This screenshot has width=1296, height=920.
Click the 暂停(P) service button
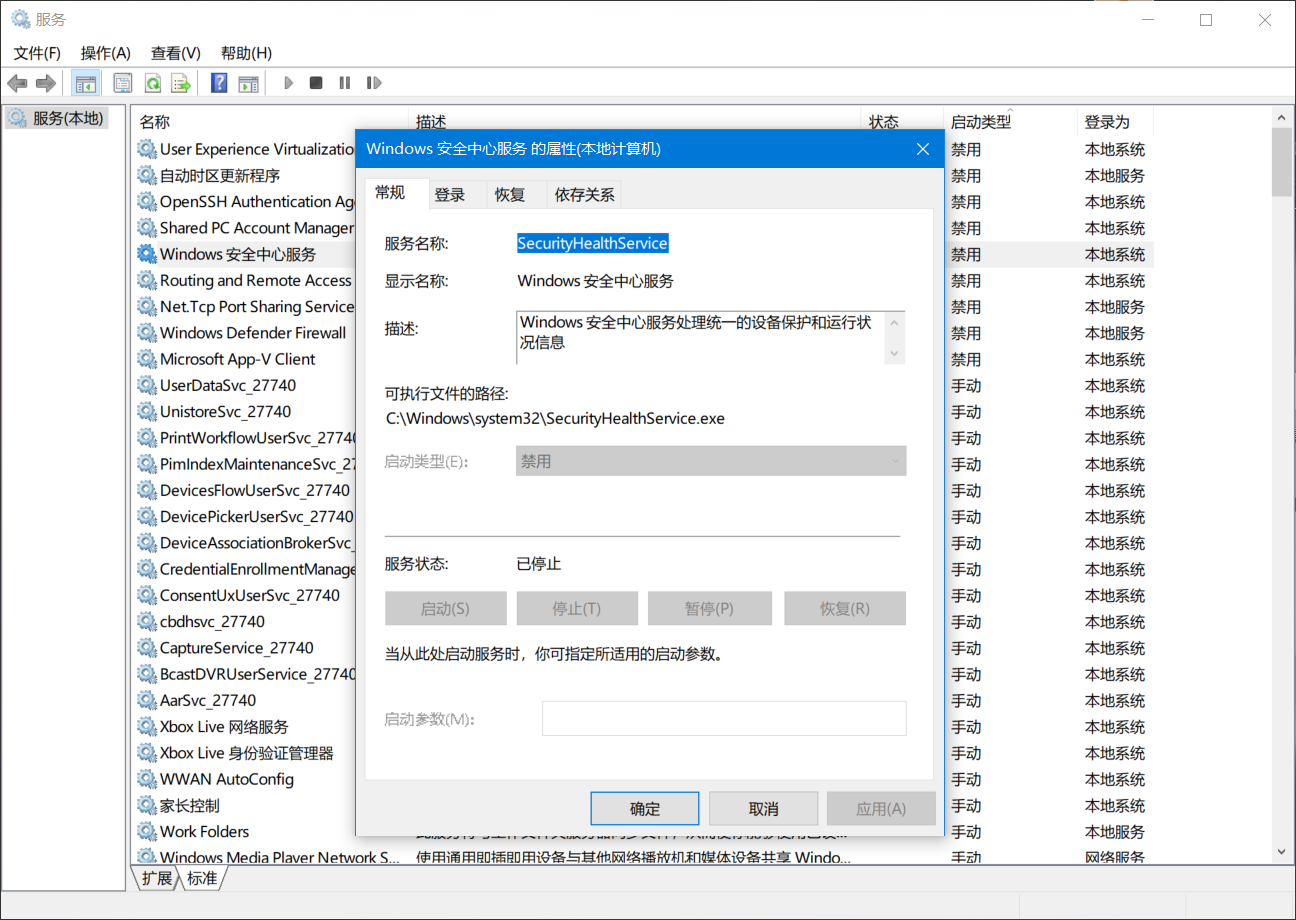[710, 608]
